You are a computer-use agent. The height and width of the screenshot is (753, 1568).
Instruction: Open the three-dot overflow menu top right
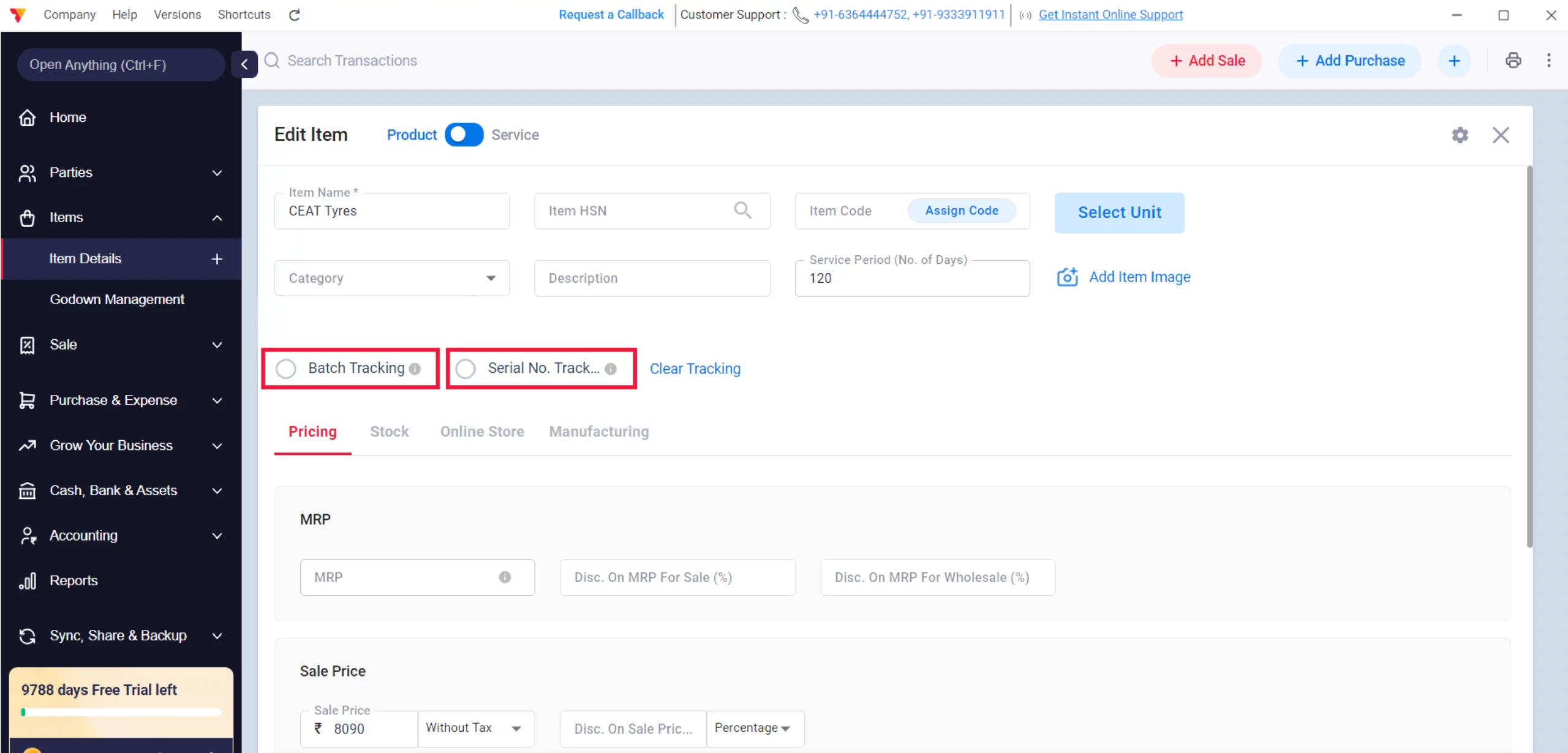(x=1549, y=60)
